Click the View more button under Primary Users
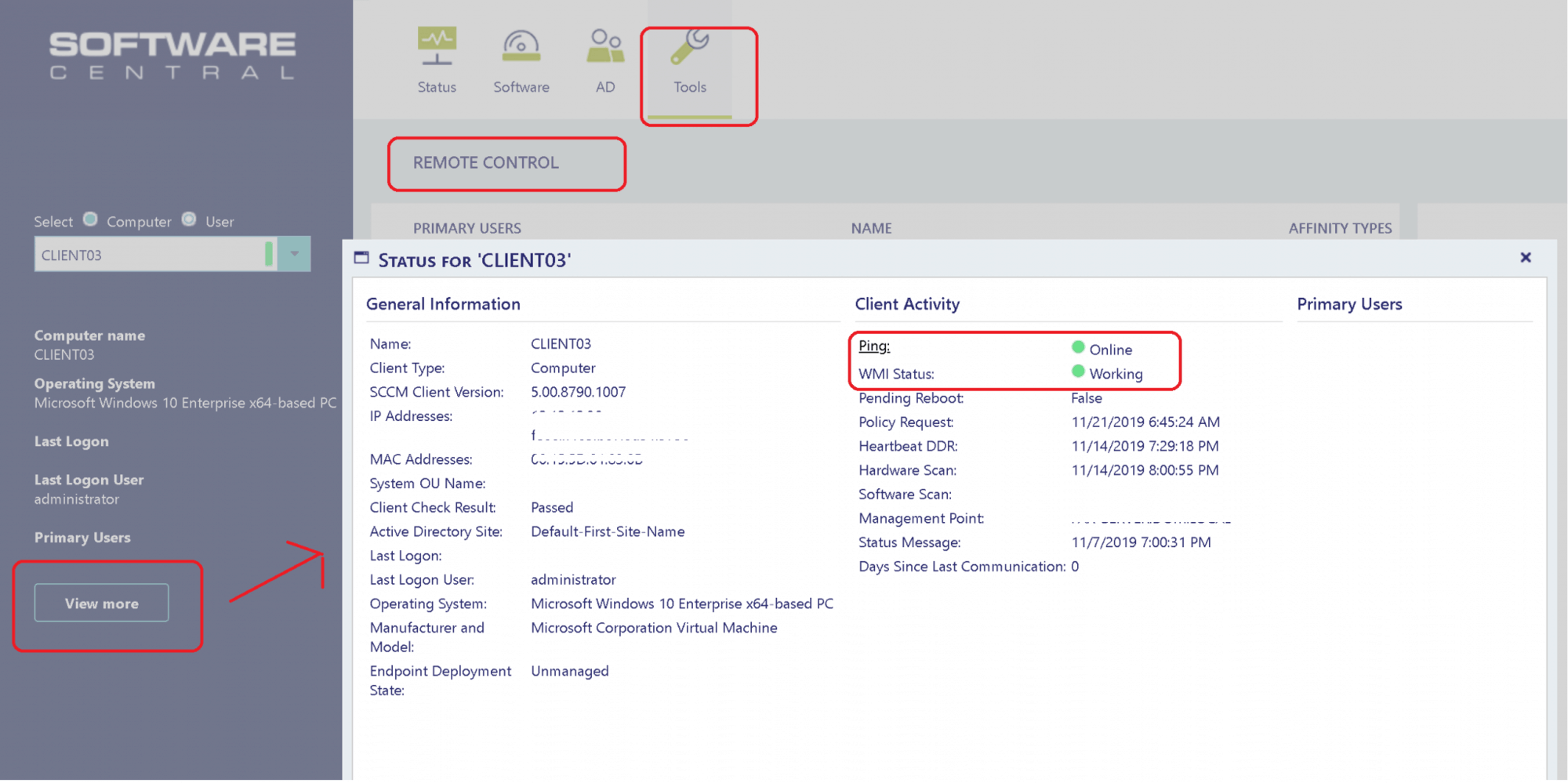The image size is (1568, 783). pyautogui.click(x=101, y=603)
